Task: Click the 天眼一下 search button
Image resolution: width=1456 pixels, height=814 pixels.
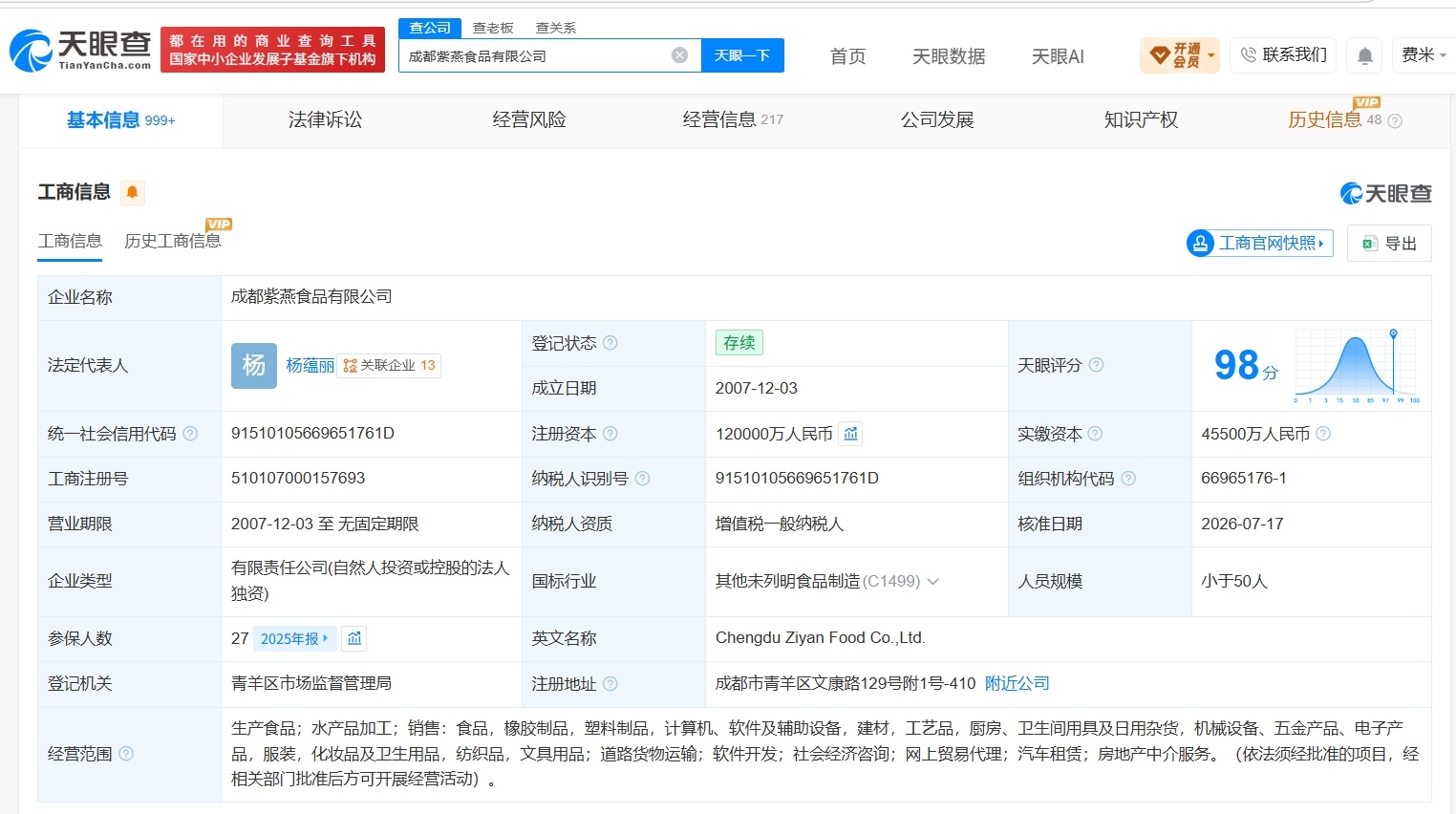Action: (x=742, y=55)
